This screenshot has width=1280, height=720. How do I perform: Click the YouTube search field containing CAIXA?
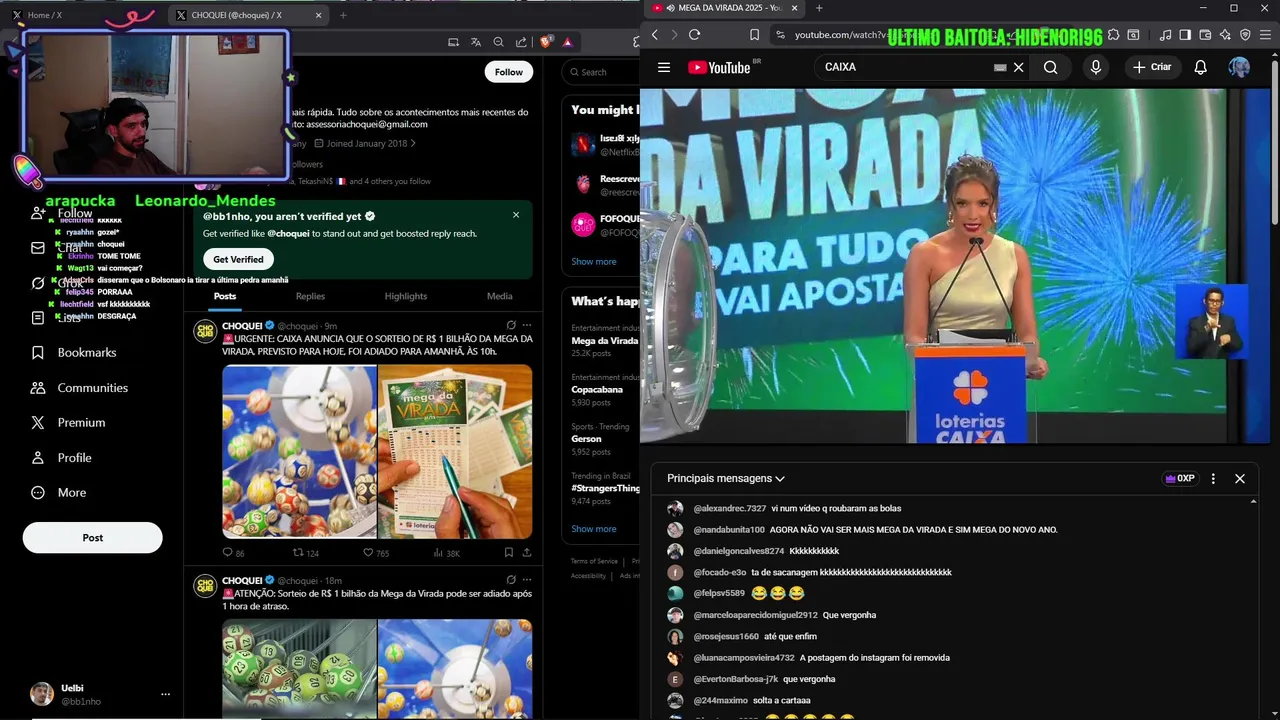pos(905,67)
